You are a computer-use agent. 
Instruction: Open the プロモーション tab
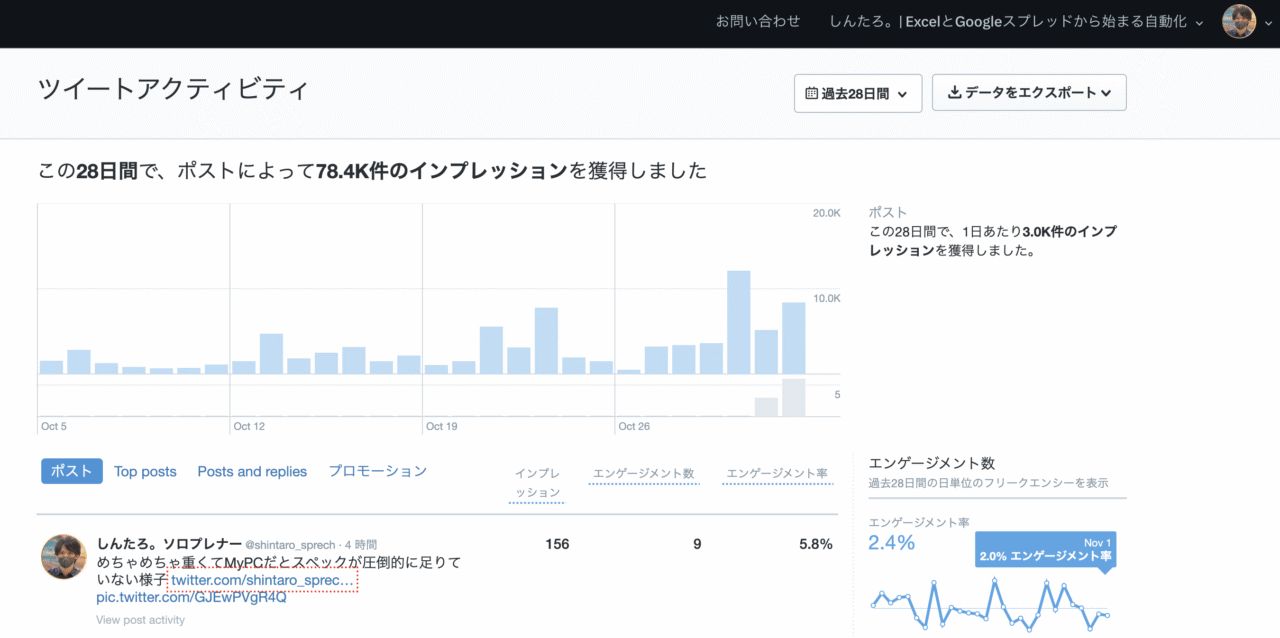(378, 471)
